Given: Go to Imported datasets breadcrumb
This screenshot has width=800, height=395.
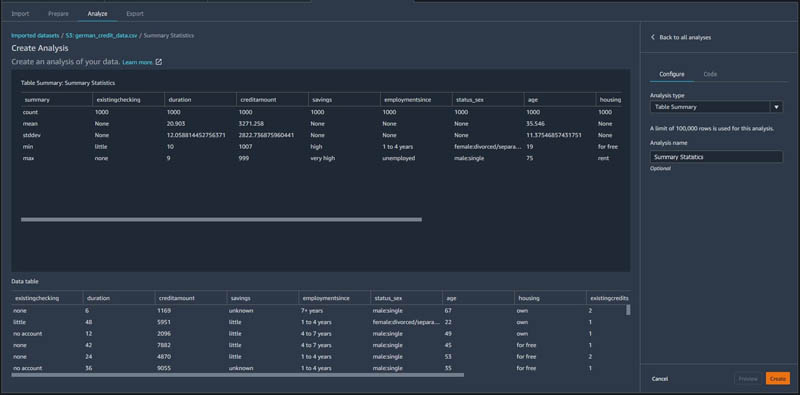Looking at the screenshot, I should click(x=35, y=36).
